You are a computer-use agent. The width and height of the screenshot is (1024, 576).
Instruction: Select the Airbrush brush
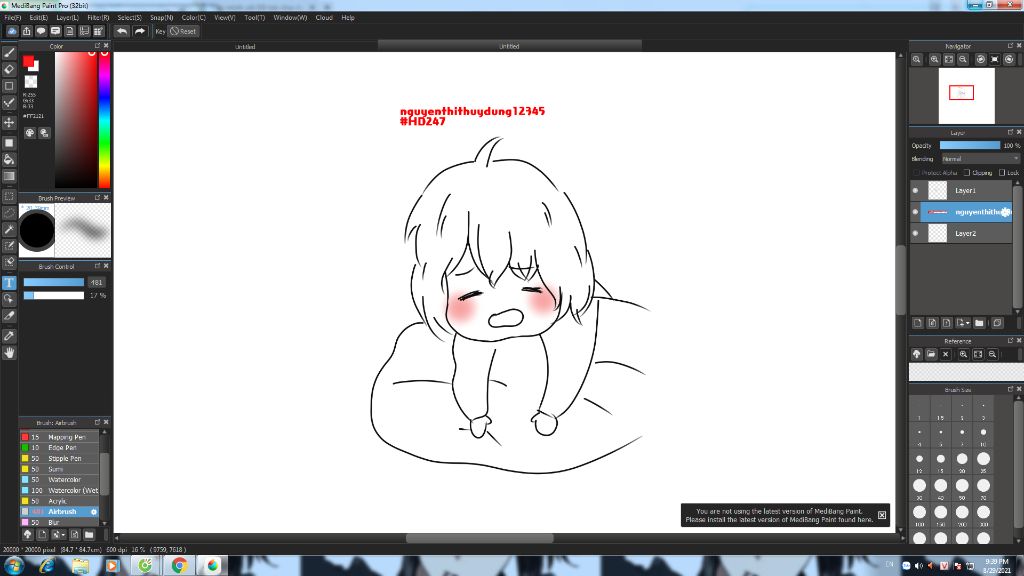[59, 512]
